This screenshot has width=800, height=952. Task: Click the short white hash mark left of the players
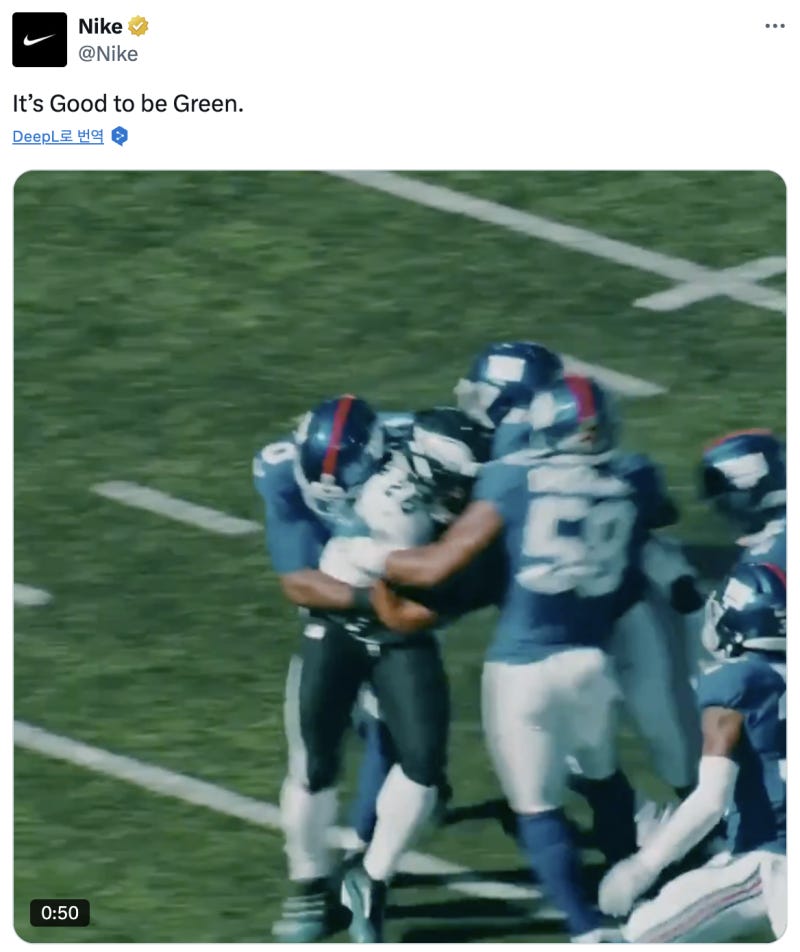point(175,508)
